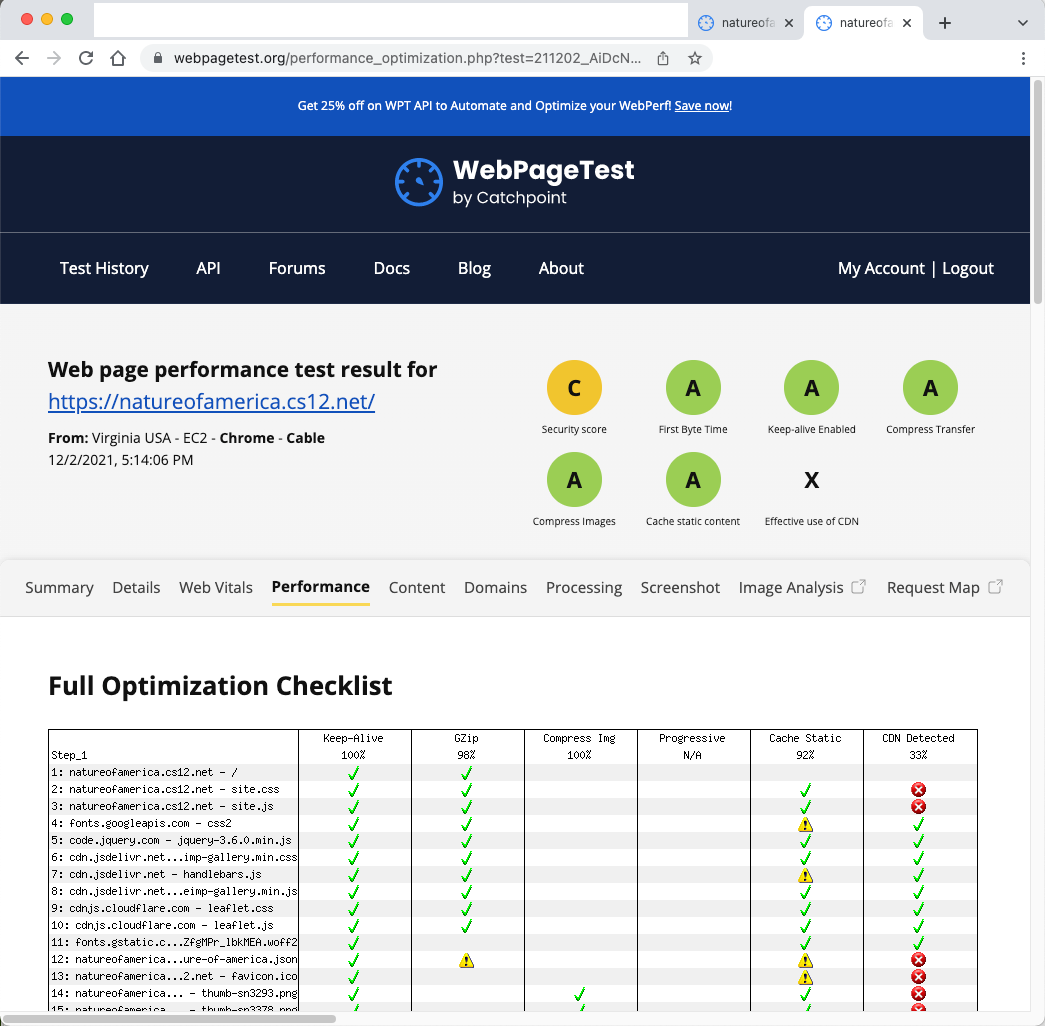The image size is (1045, 1026).
Task: Click the Effective use of CDN X grade
Action: point(811,480)
